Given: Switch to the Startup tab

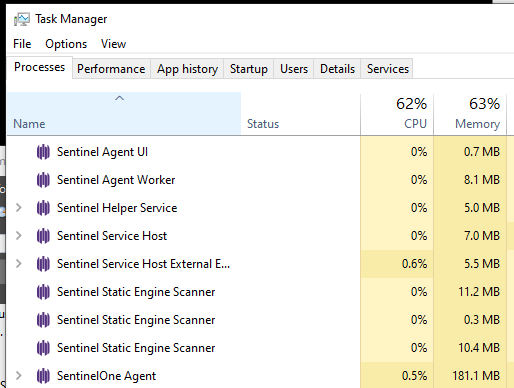Looking at the screenshot, I should click(x=249, y=69).
